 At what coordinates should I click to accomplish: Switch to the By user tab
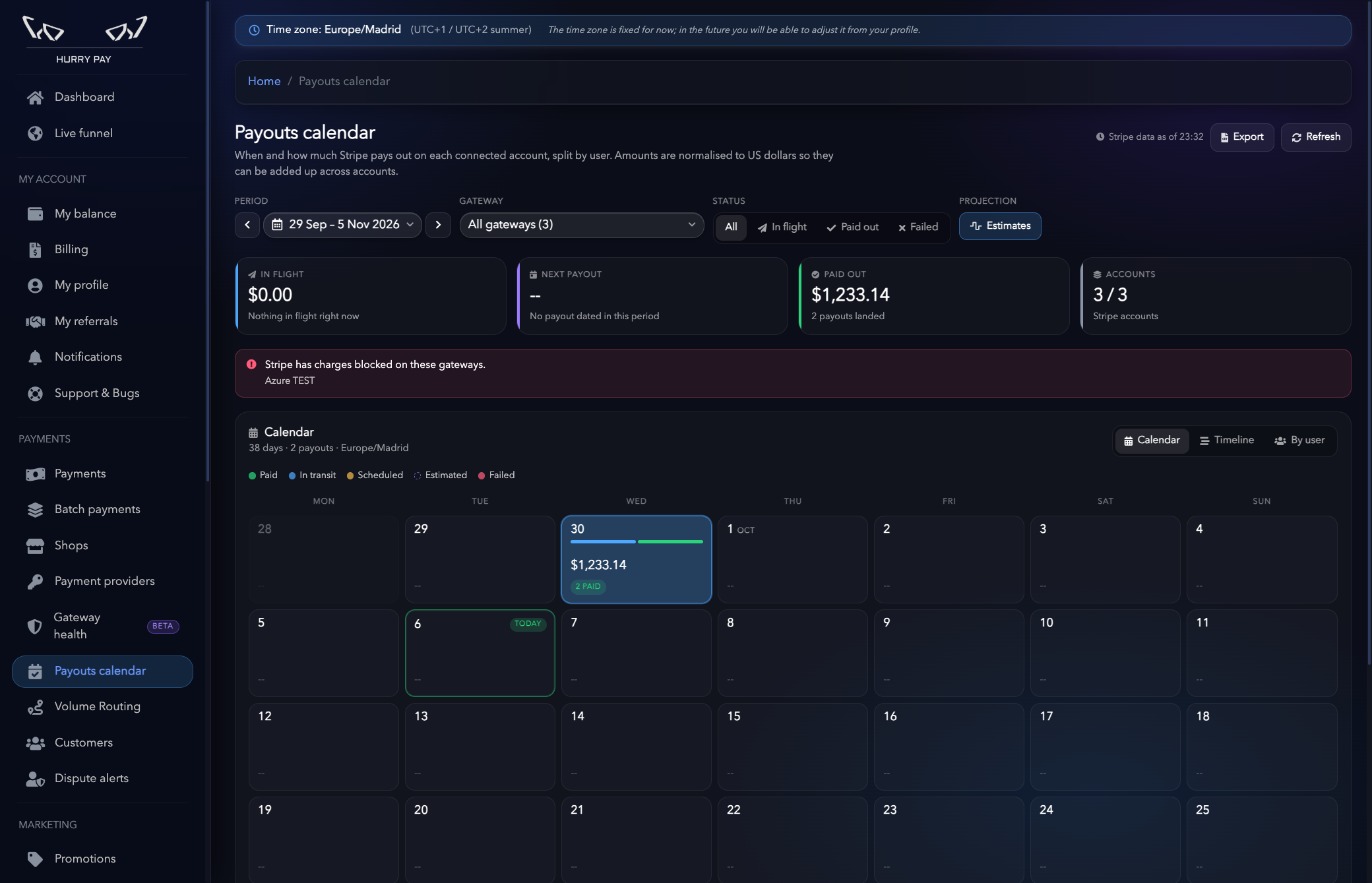click(x=1299, y=441)
